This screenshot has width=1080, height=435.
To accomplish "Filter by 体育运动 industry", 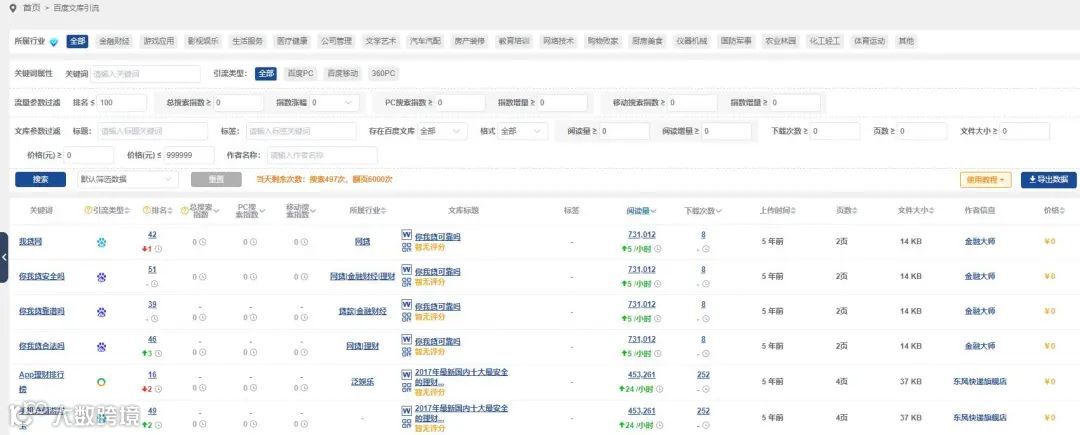I will 869,41.
